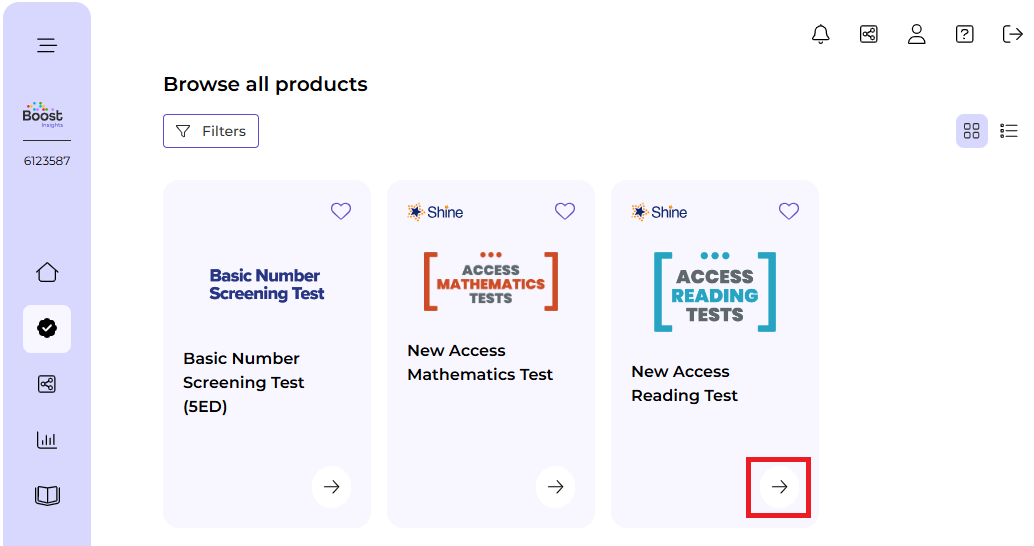Open New Access Mathematics Test arrow

(556, 487)
